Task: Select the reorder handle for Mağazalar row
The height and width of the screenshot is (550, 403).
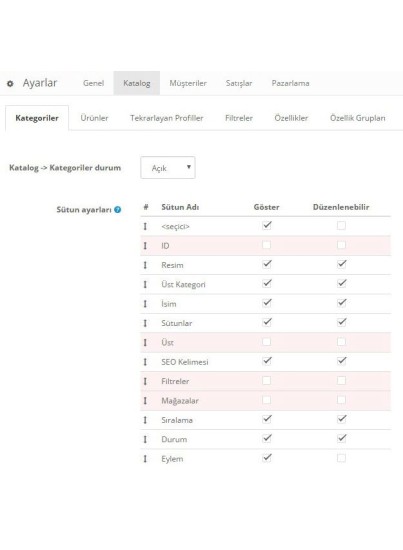Action: pyautogui.click(x=145, y=401)
